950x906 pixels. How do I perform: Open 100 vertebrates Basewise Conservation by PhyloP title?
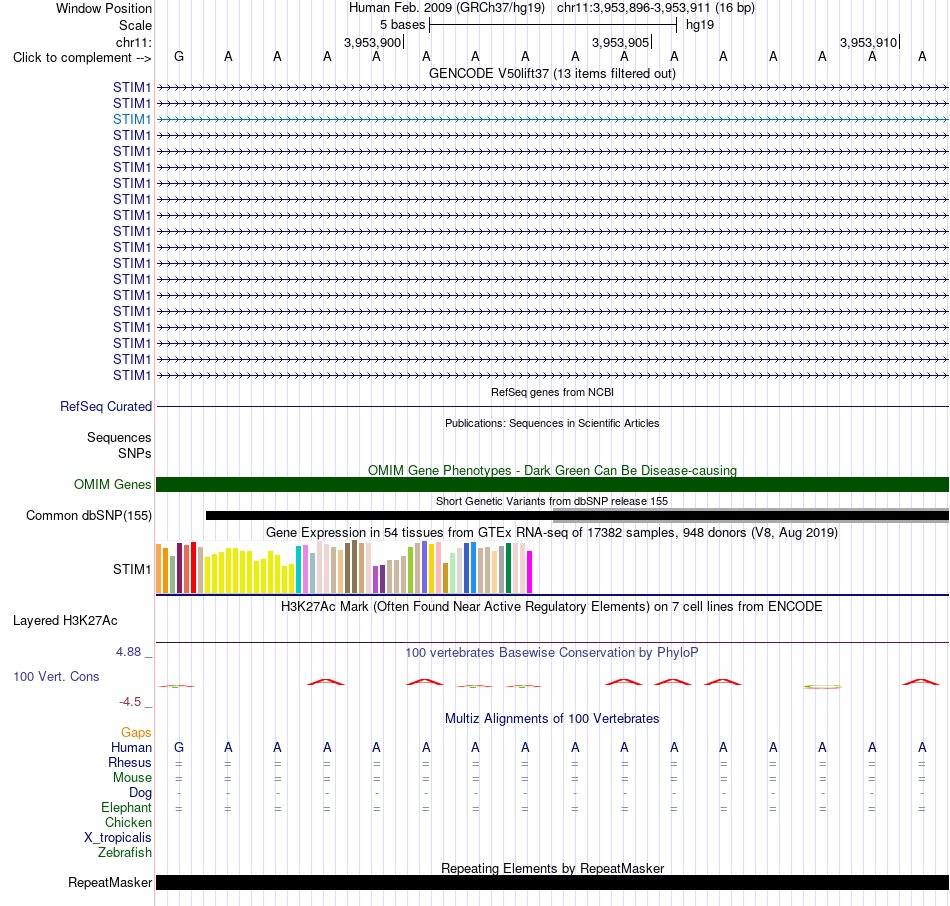552,653
